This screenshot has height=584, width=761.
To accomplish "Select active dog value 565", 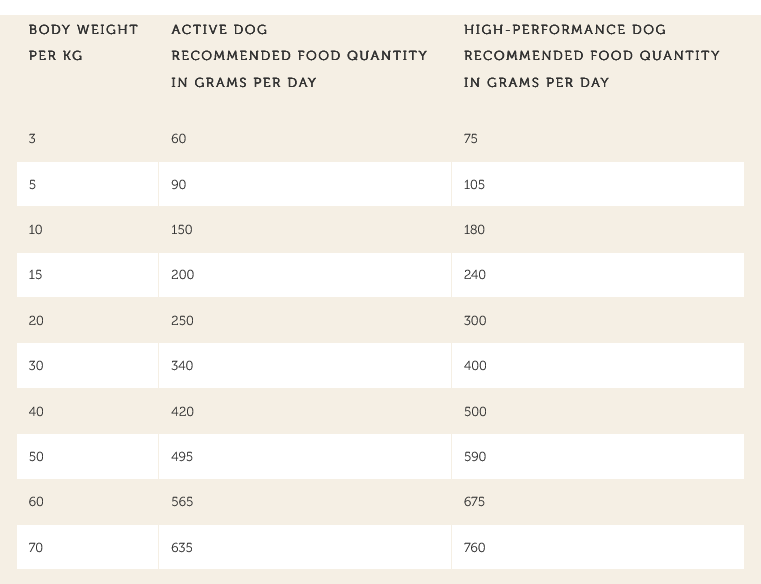I will [182, 501].
